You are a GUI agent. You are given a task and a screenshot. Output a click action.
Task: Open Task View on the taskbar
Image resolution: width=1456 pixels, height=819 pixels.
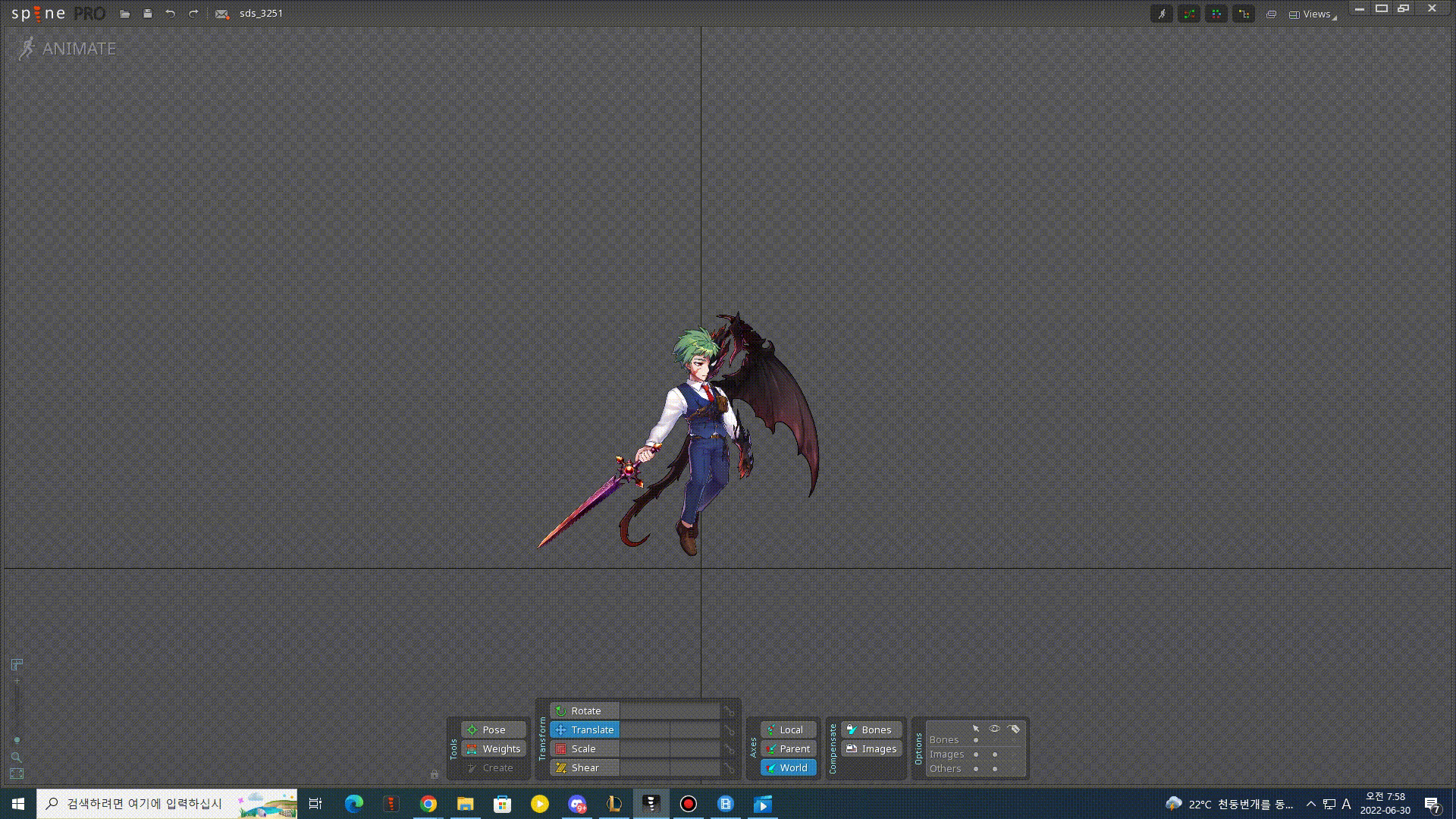coord(315,804)
